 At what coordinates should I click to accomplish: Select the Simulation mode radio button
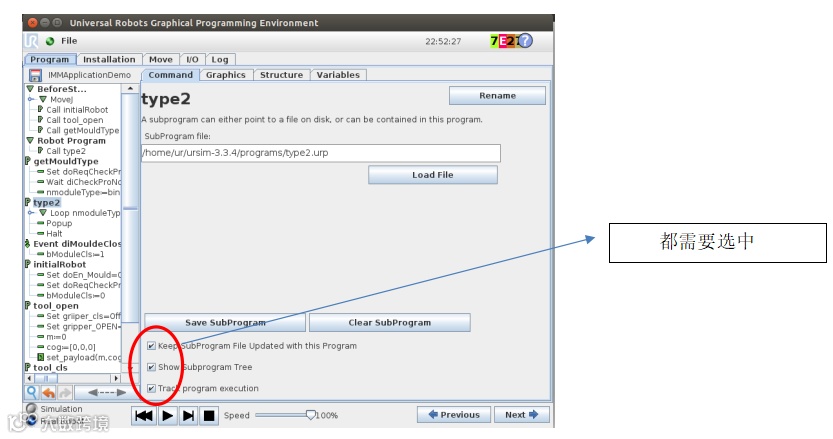pyautogui.click(x=32, y=408)
